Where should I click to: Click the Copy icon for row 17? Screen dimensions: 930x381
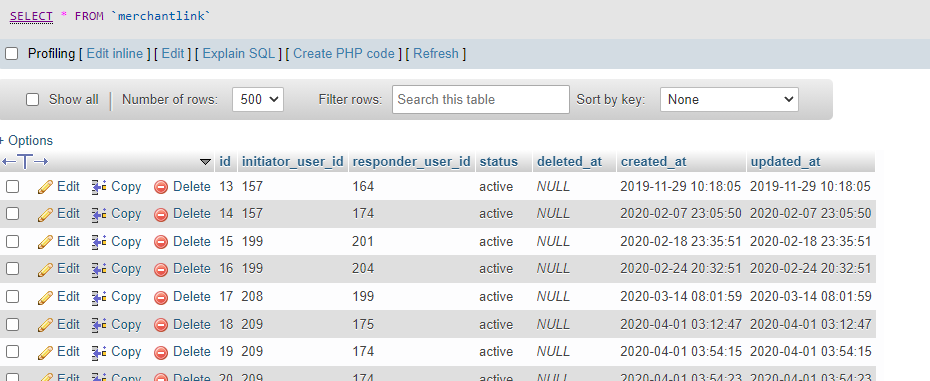coord(99,297)
